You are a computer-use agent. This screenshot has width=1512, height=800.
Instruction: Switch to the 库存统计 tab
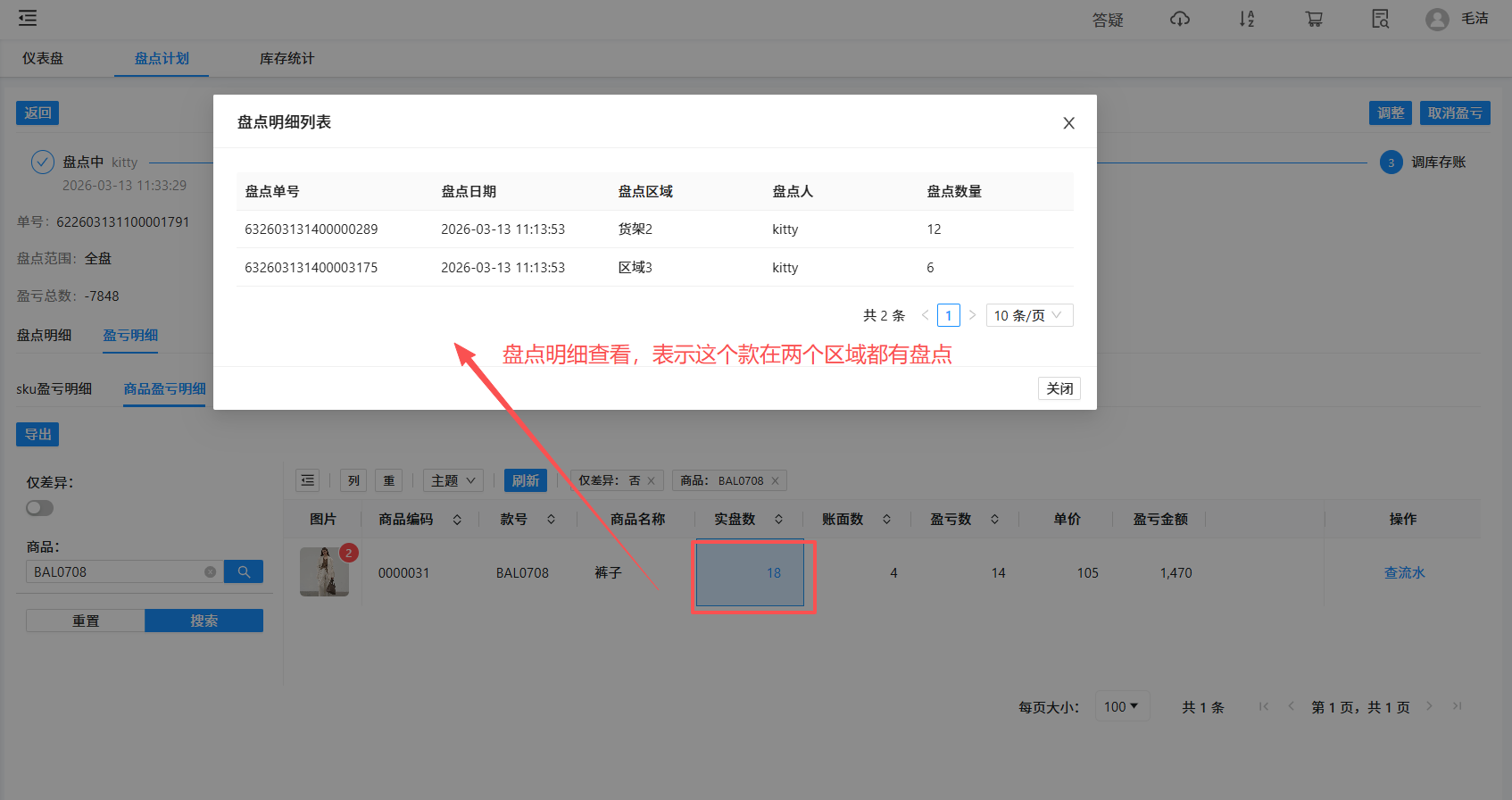tap(287, 59)
